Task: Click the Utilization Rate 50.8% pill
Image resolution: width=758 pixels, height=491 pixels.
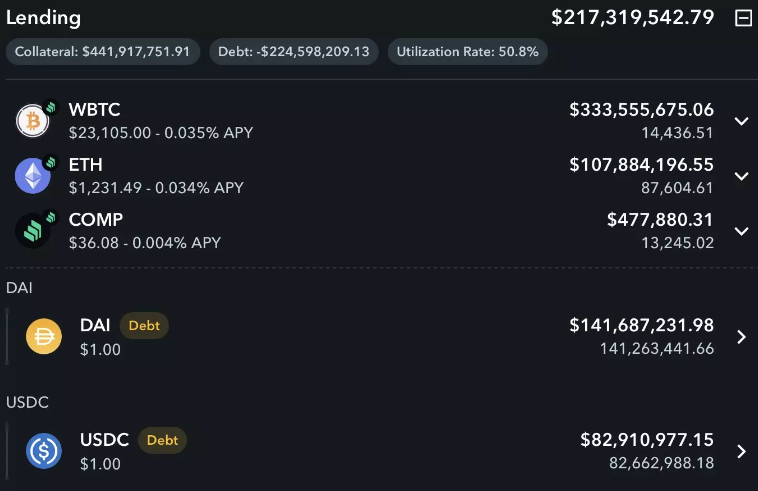Action: pos(467,52)
